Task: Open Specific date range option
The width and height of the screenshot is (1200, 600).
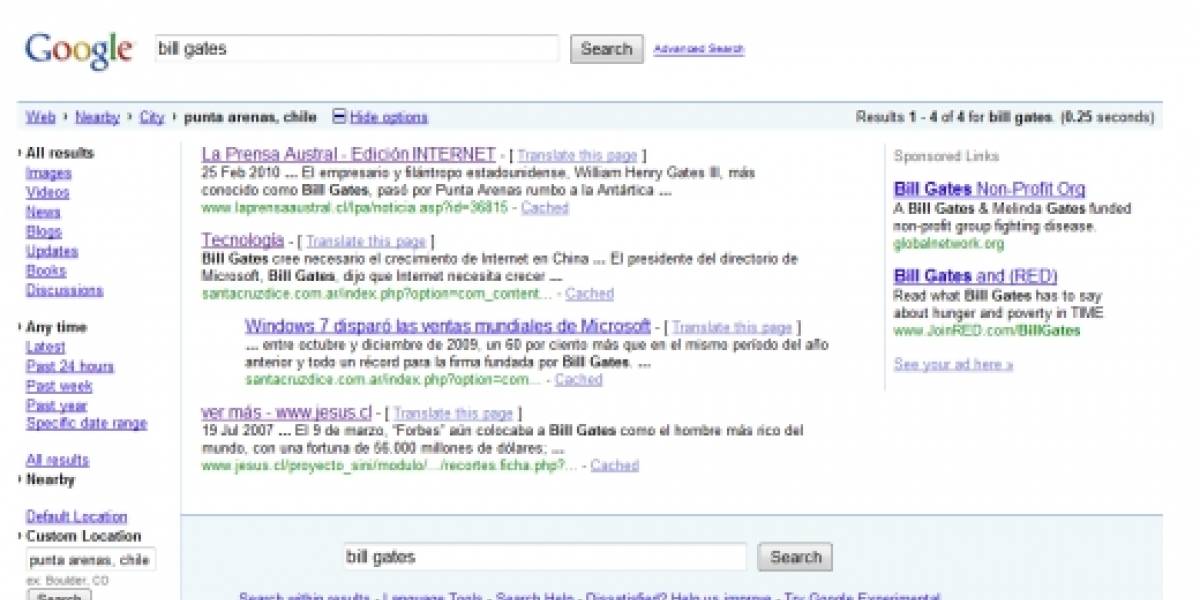Action: (x=86, y=424)
